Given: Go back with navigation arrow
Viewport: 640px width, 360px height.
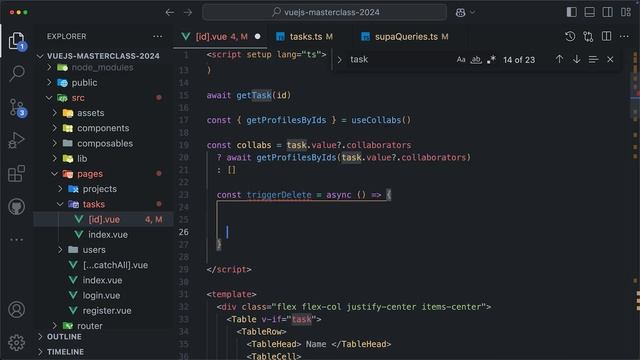Looking at the screenshot, I should [x=170, y=12].
